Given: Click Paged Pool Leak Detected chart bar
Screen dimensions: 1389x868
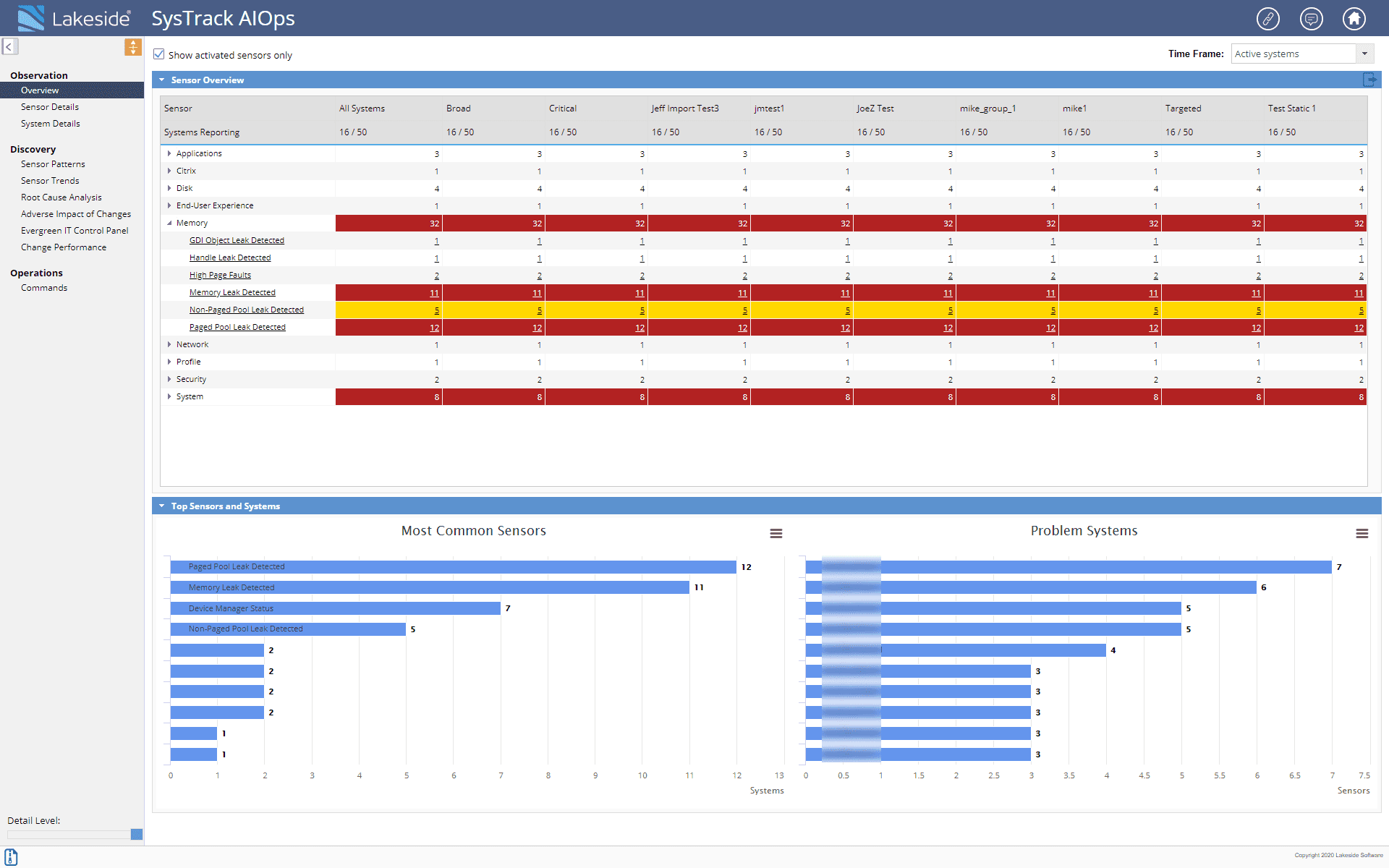Looking at the screenshot, I should 453,567.
